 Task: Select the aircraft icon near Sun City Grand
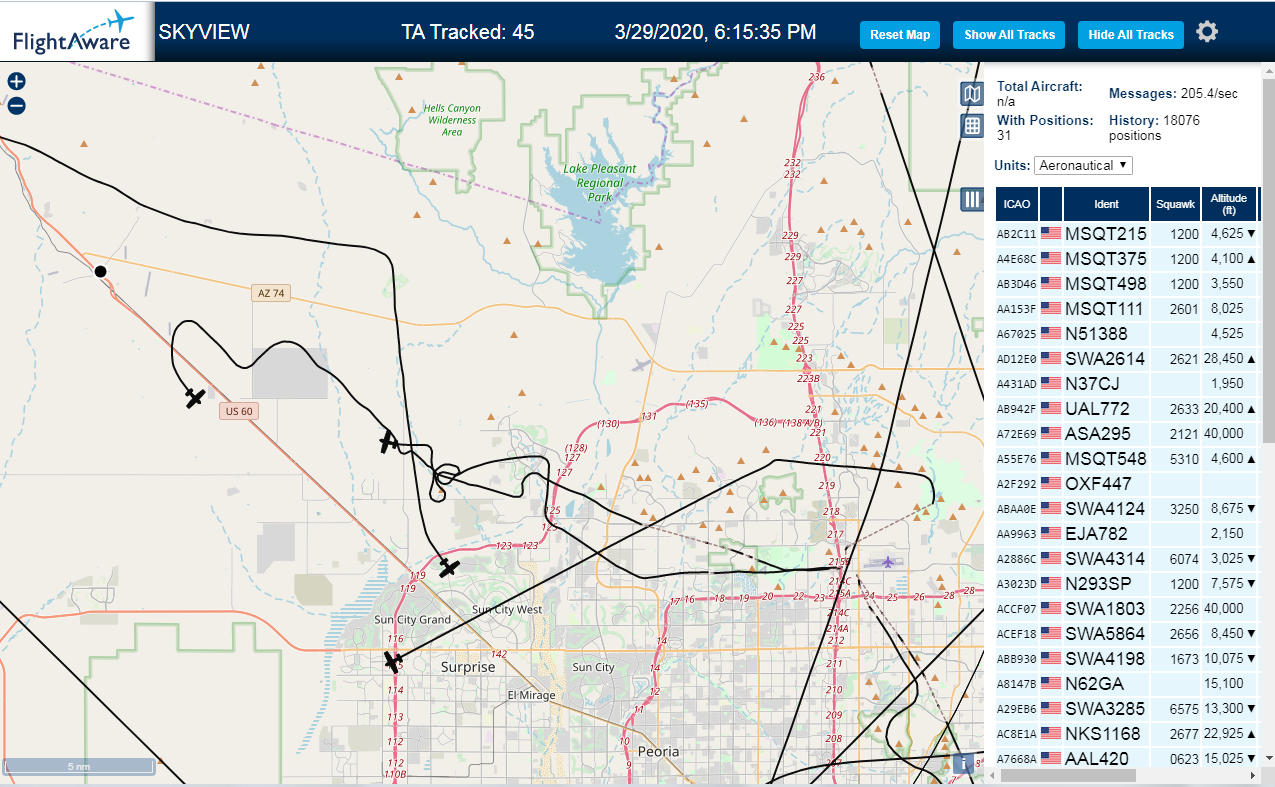449,567
